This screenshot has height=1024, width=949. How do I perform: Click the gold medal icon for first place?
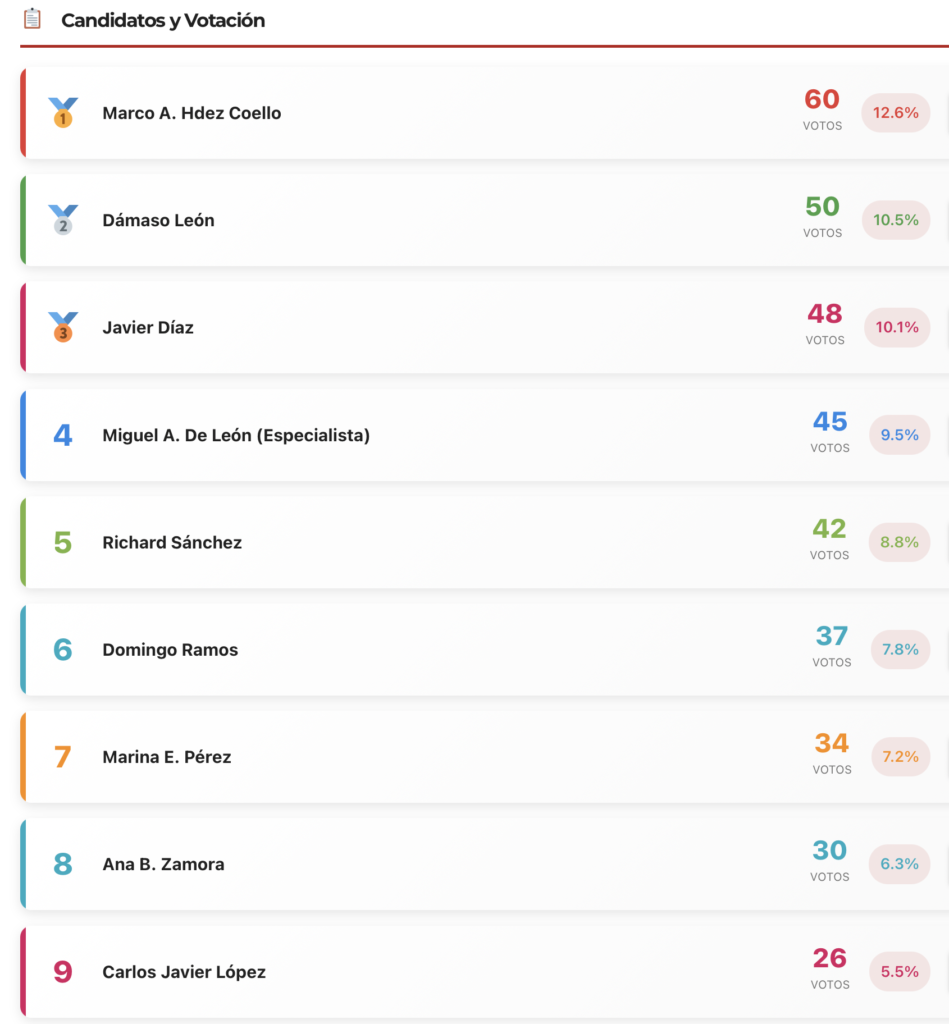tap(63, 113)
